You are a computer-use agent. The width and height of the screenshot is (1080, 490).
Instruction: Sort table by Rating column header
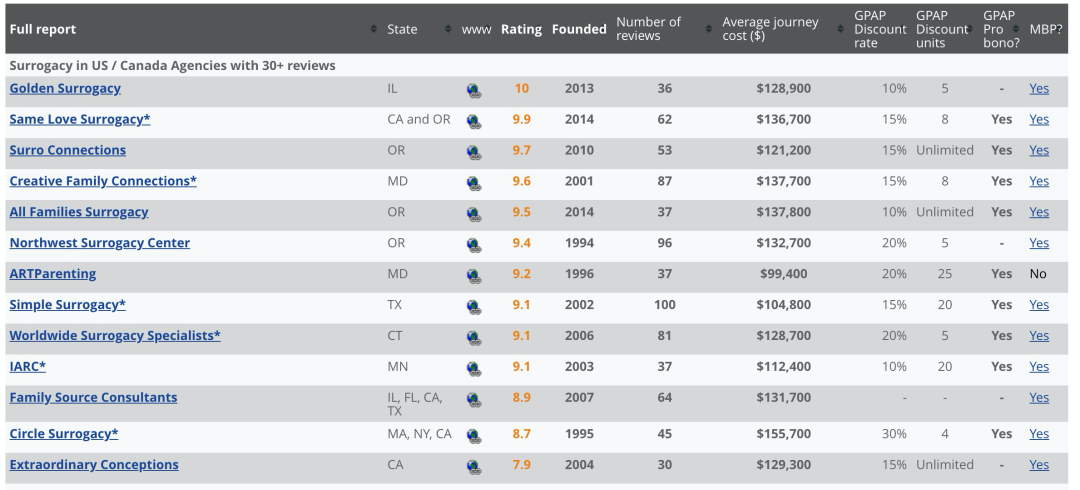click(x=521, y=29)
